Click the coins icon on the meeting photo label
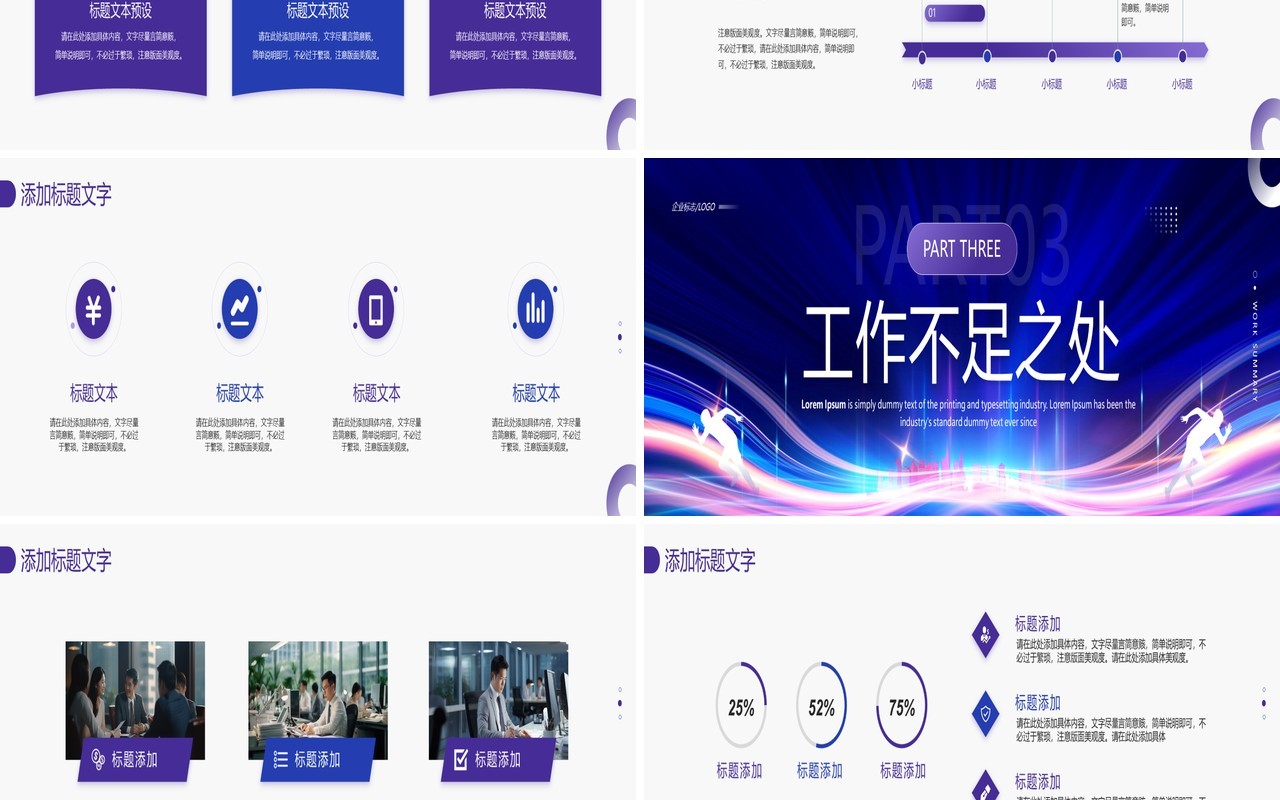Viewport: 1280px width, 800px height. point(98,759)
